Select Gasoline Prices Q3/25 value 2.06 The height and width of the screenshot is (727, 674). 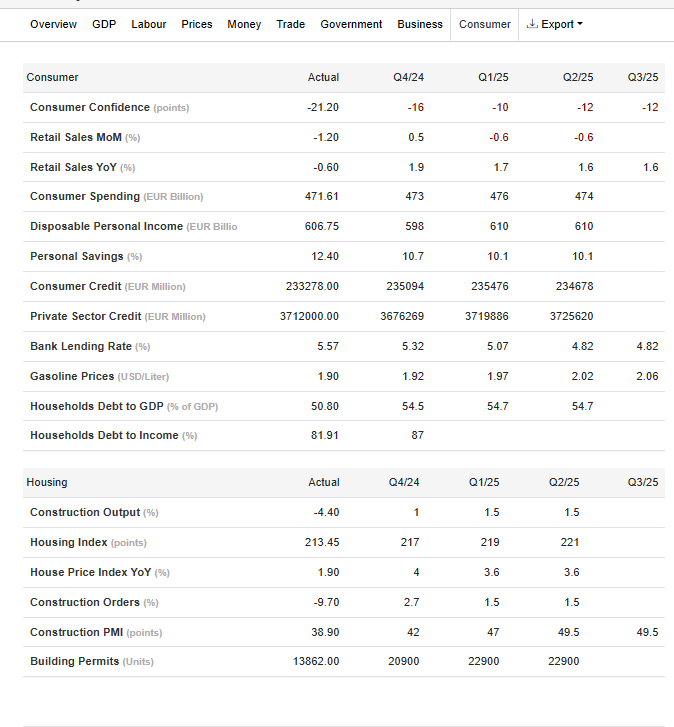click(647, 376)
